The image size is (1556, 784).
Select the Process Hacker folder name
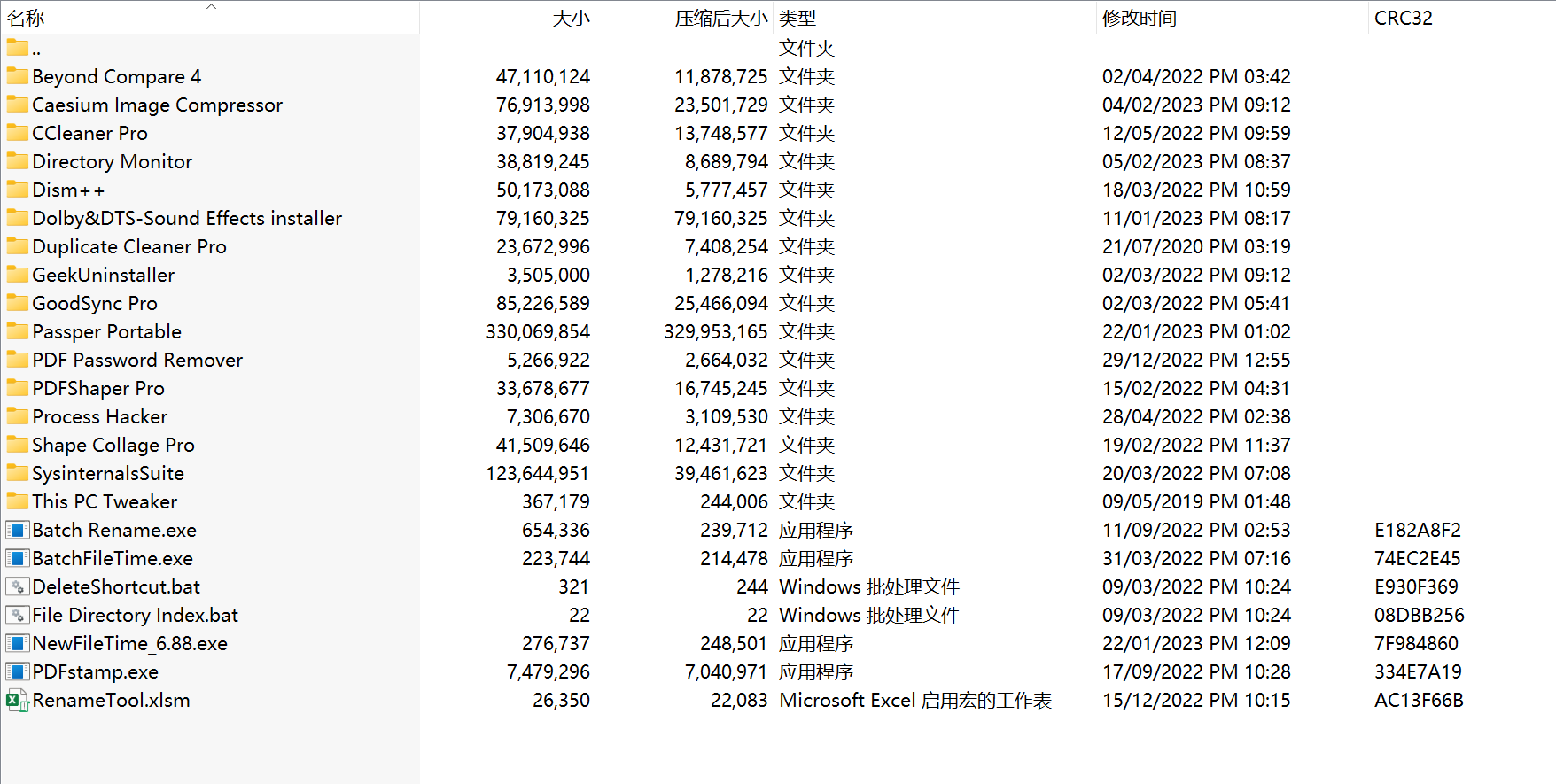tap(100, 417)
